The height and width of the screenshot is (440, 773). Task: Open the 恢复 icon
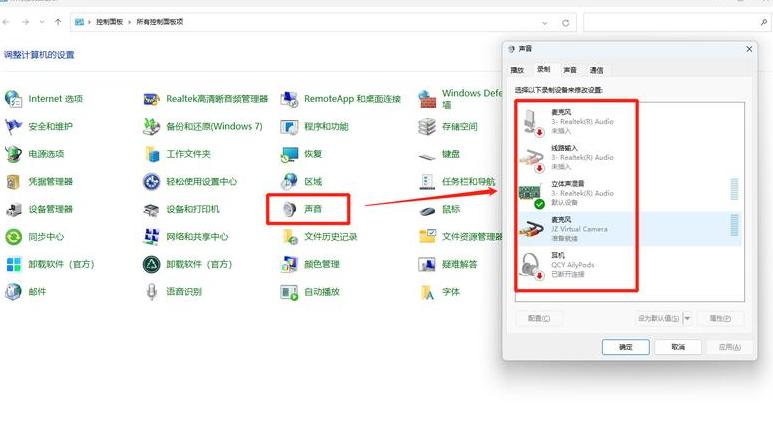click(x=289, y=154)
